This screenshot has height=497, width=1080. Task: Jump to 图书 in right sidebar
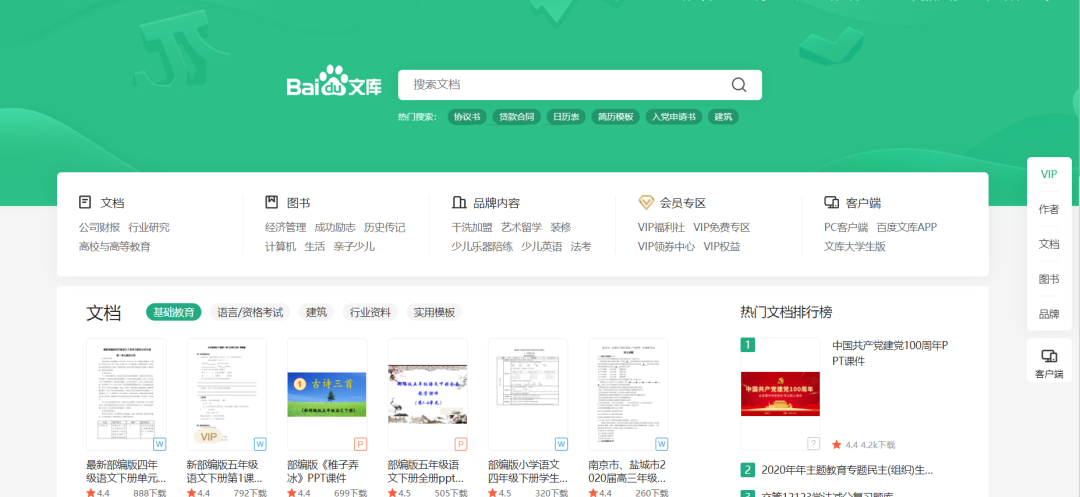coord(1049,279)
